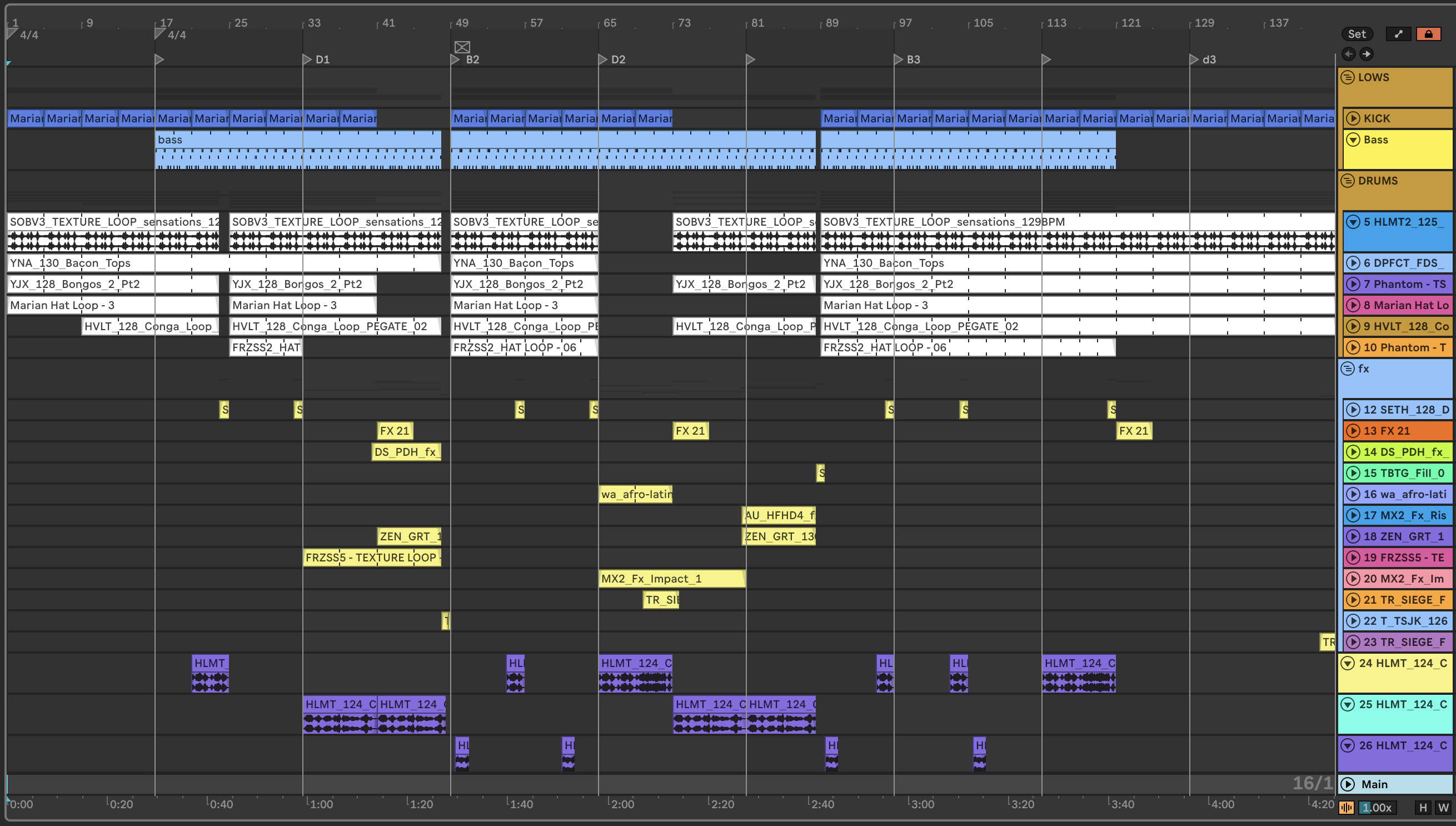This screenshot has height=826, width=1456.
Task: Unfold the 23 TR_SIEGE_F track
Action: pyautogui.click(x=1353, y=642)
